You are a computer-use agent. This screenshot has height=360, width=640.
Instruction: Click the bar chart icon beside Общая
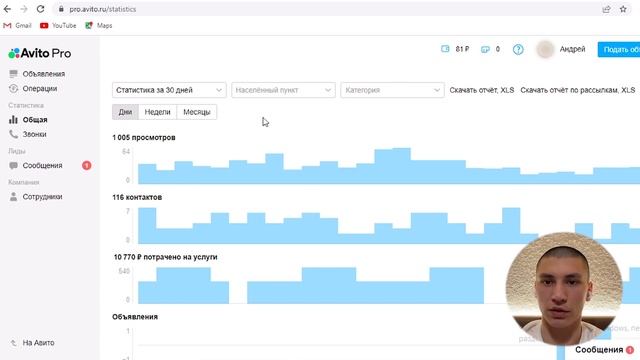tap(13, 120)
